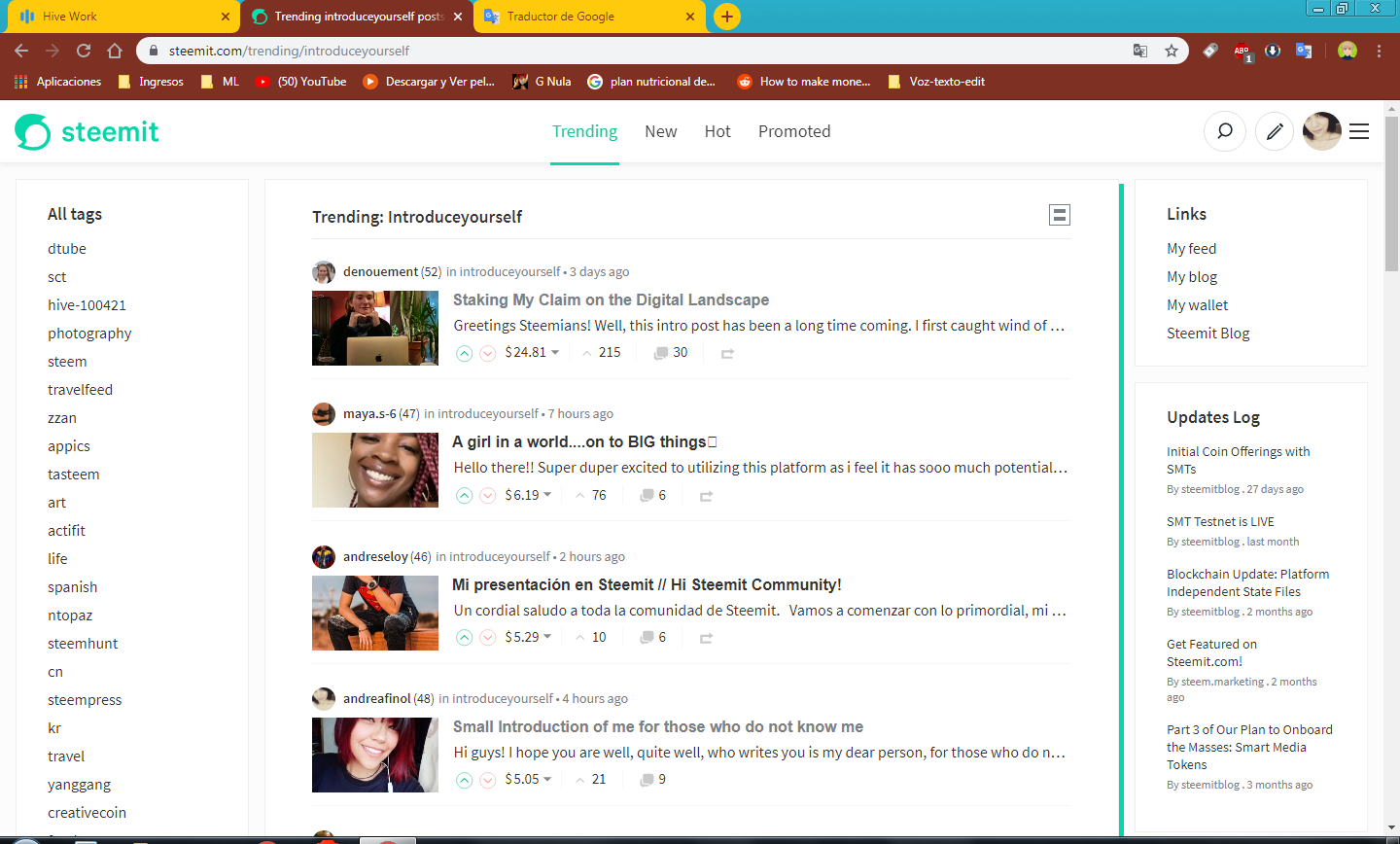Upvote the post by andreseloy
The width and height of the screenshot is (1400, 844).
click(465, 637)
